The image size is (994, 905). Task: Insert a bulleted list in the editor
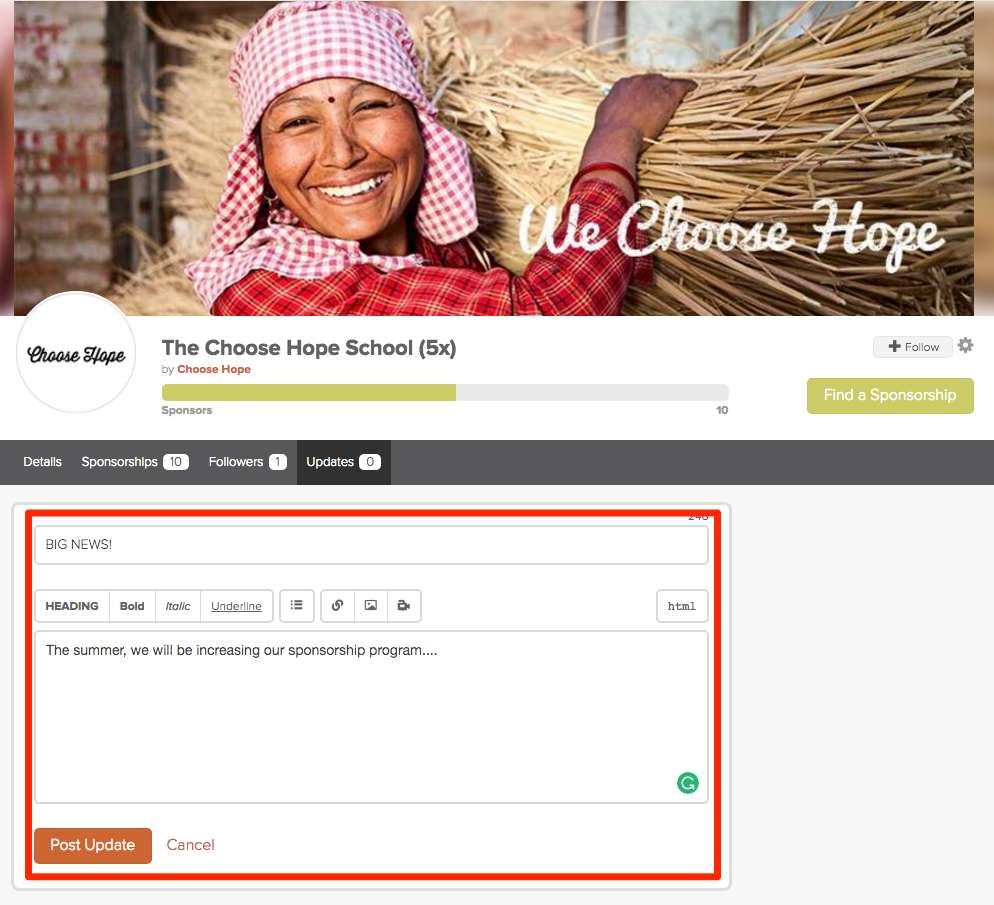pos(297,606)
